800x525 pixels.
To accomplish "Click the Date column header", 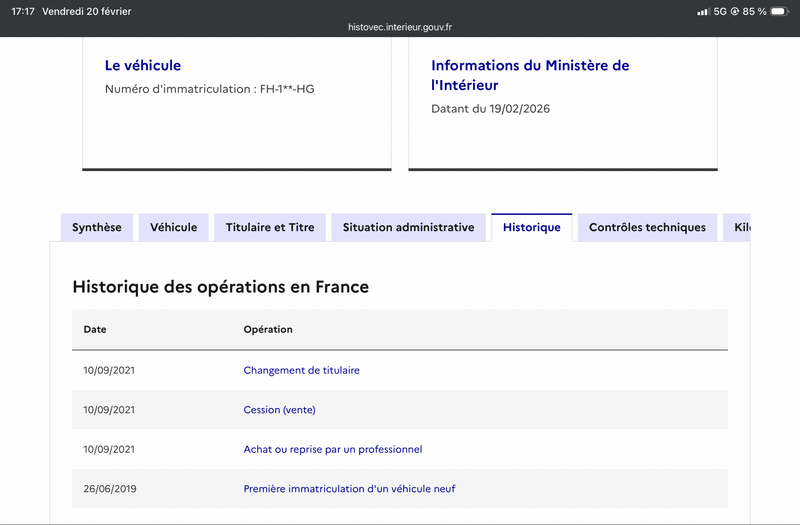I will click(95, 329).
